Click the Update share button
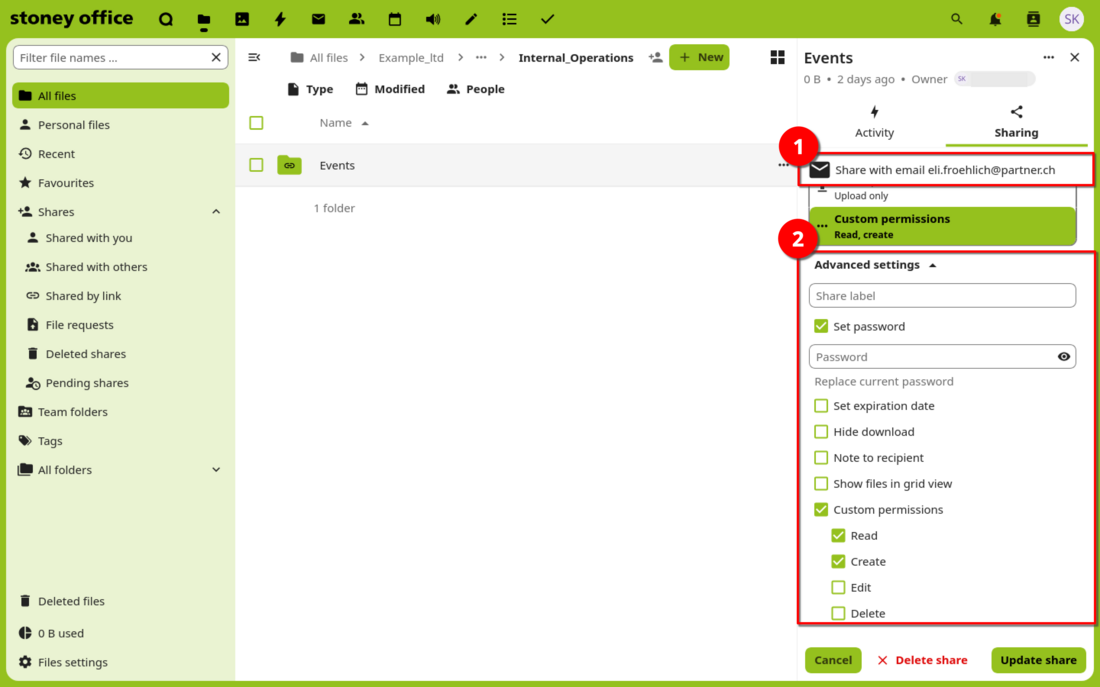The width and height of the screenshot is (1100, 687). pyautogui.click(x=1038, y=660)
